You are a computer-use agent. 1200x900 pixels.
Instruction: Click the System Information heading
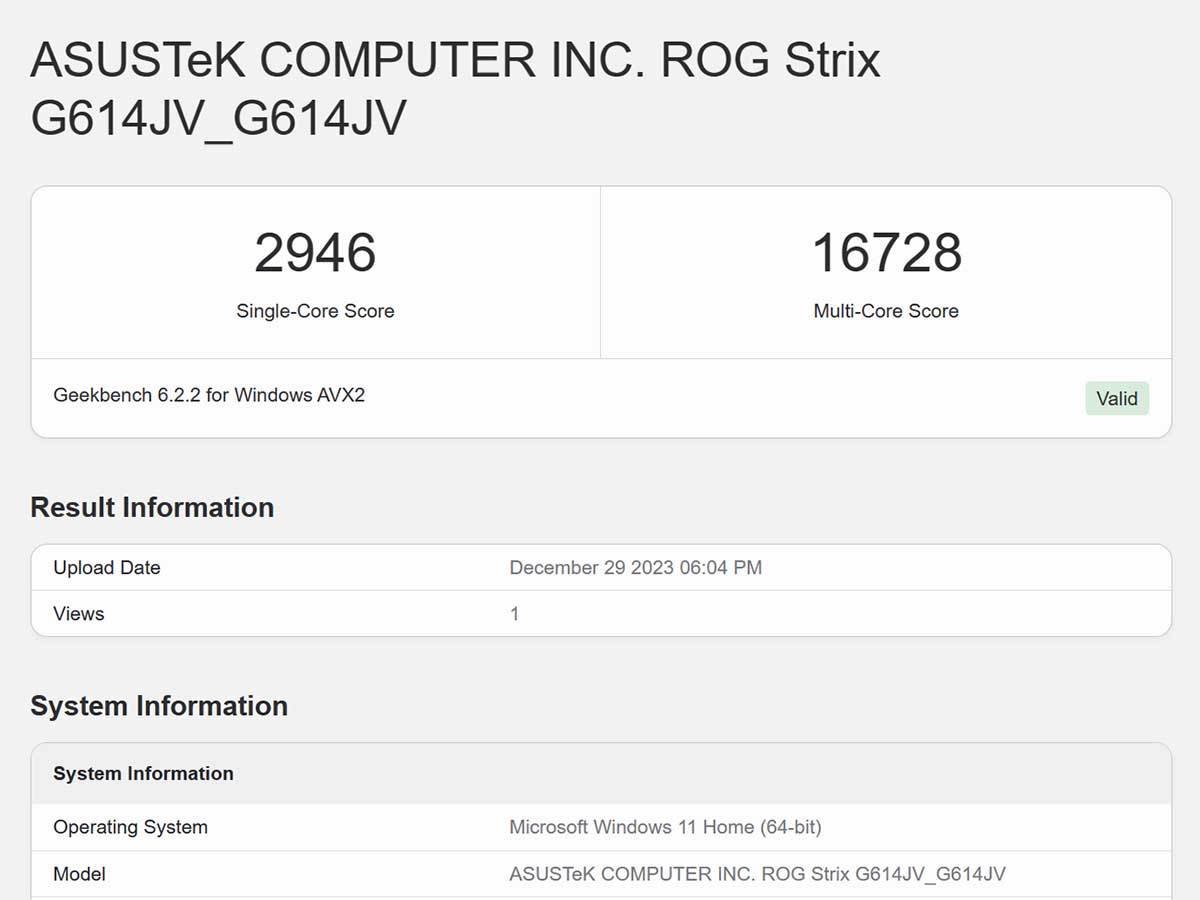(x=159, y=705)
